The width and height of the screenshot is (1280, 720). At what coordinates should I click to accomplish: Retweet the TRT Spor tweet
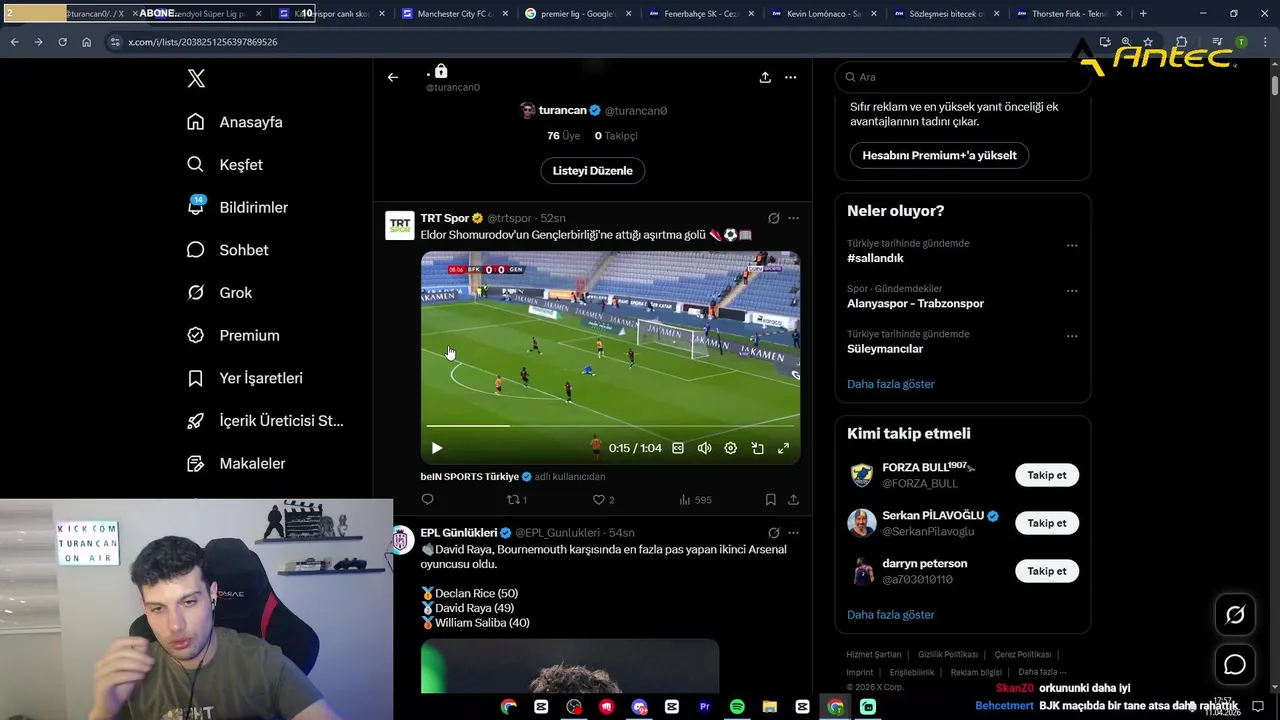(x=516, y=499)
